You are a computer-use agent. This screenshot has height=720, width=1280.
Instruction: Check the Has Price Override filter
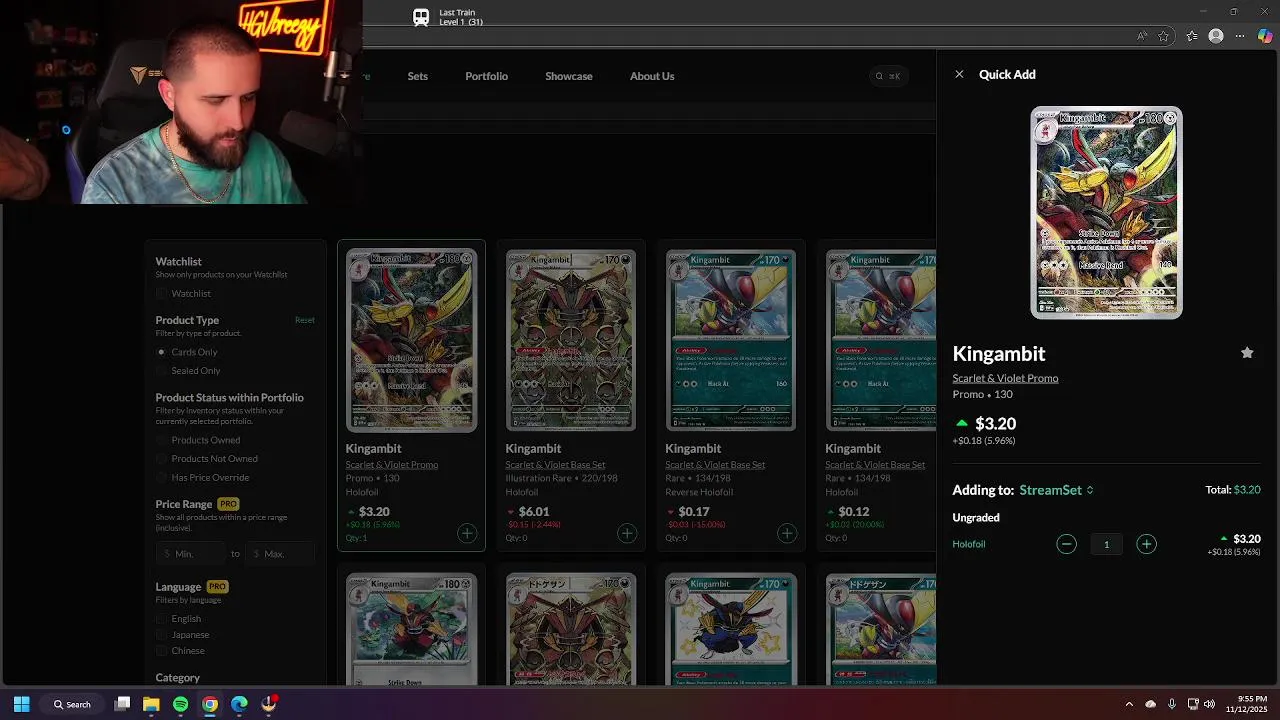click(x=162, y=477)
